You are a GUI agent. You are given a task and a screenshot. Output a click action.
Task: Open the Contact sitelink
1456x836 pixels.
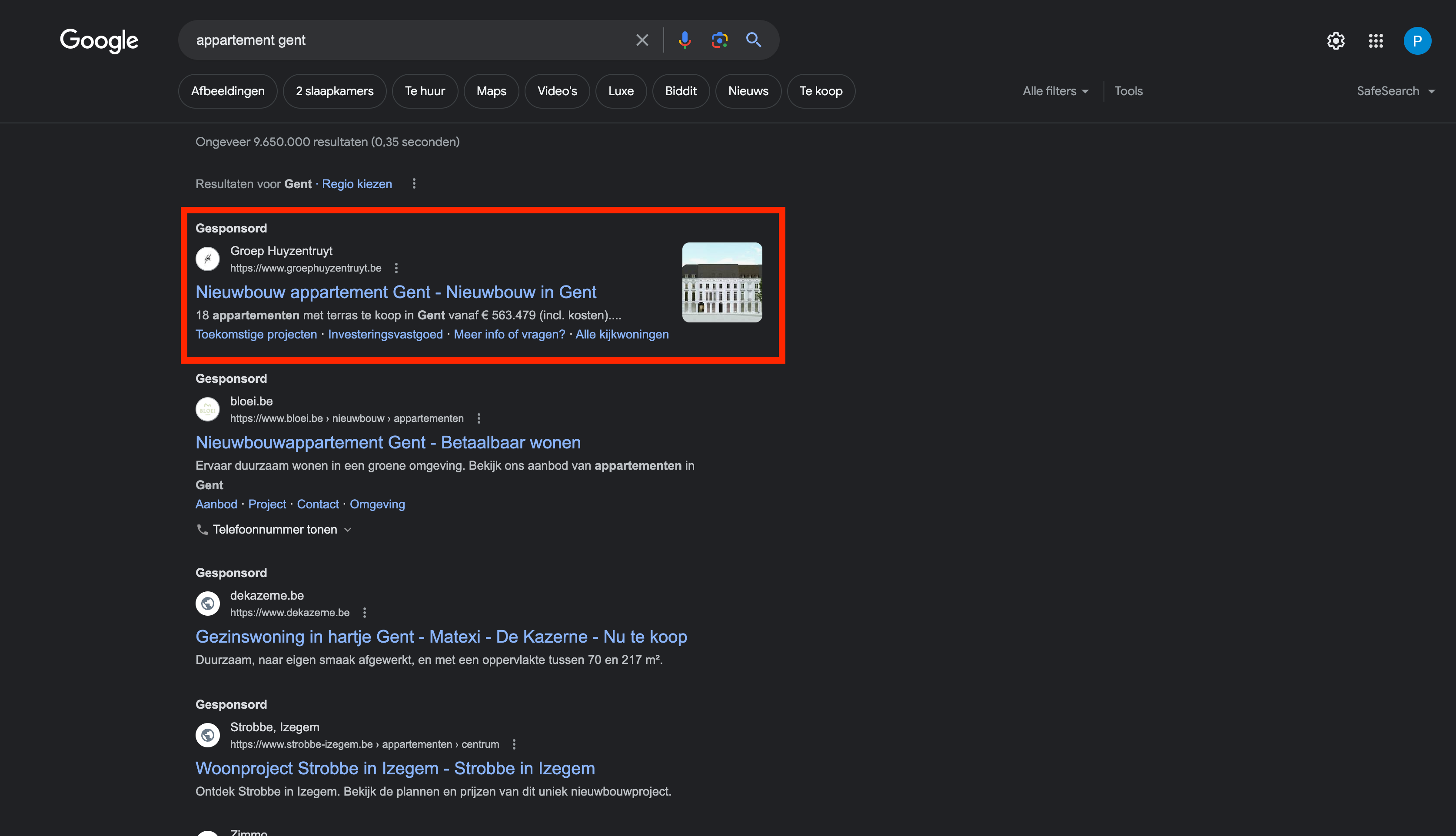click(318, 504)
